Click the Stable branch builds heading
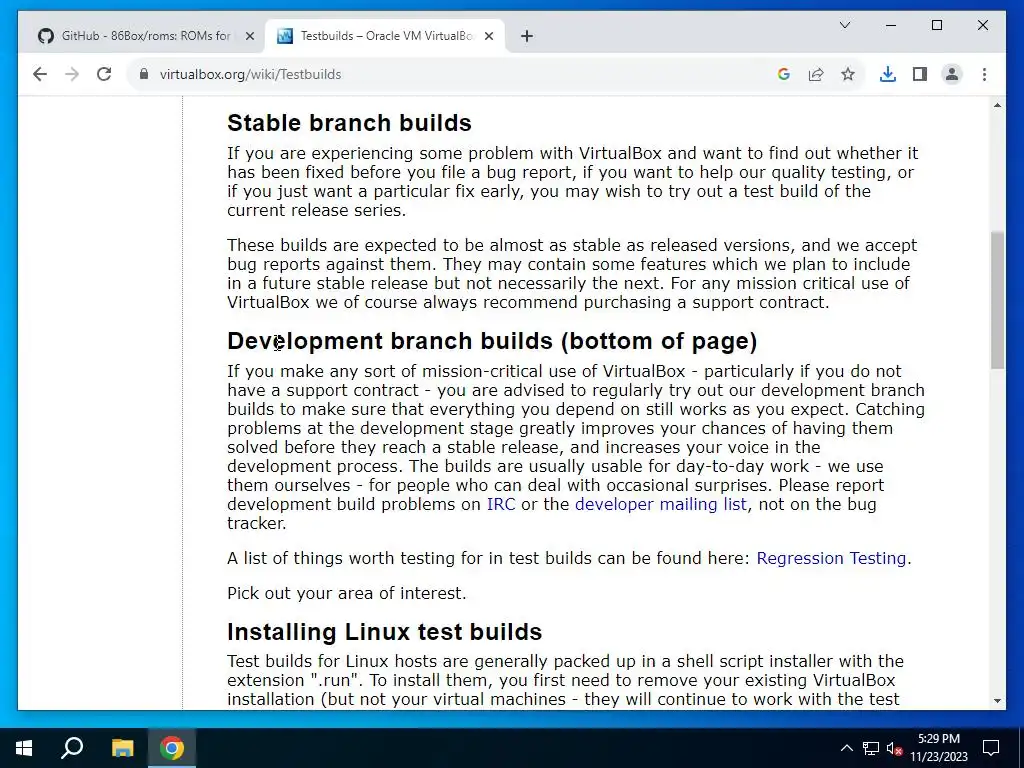1024x768 pixels. tap(349, 123)
